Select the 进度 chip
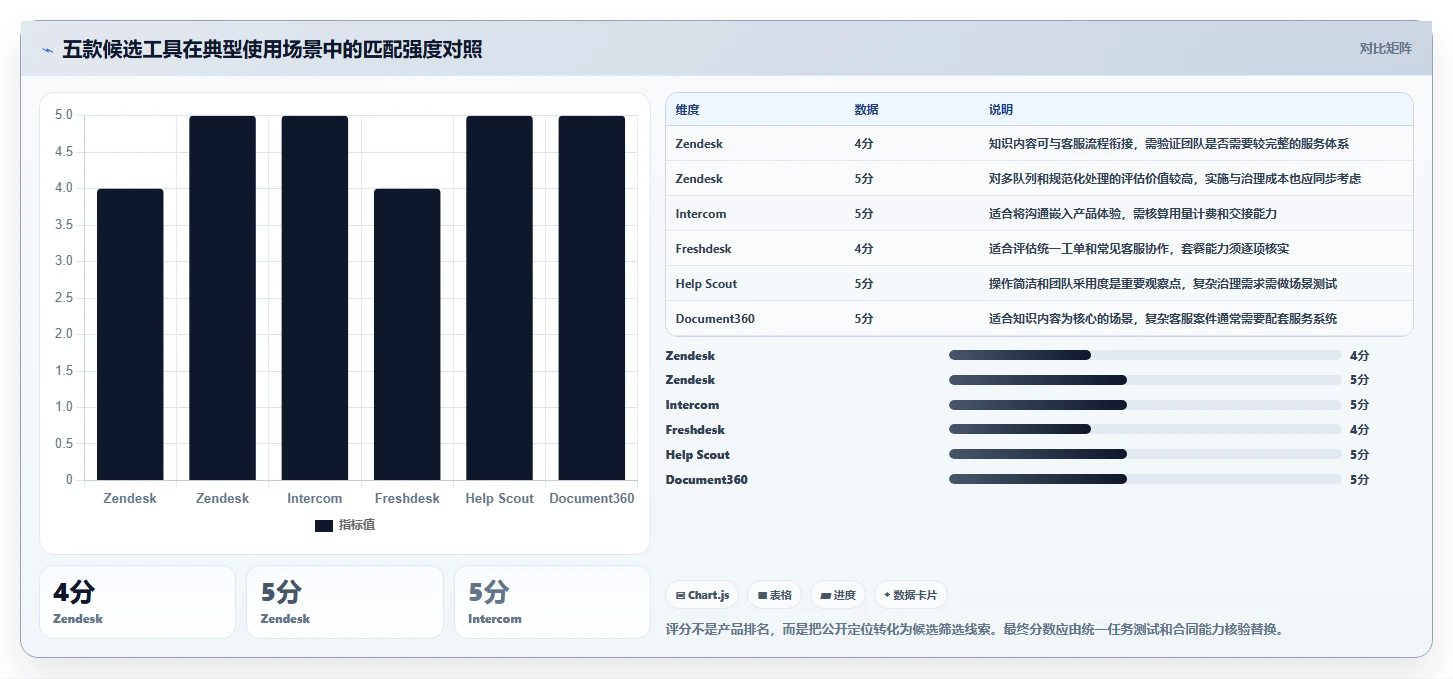 (x=838, y=595)
